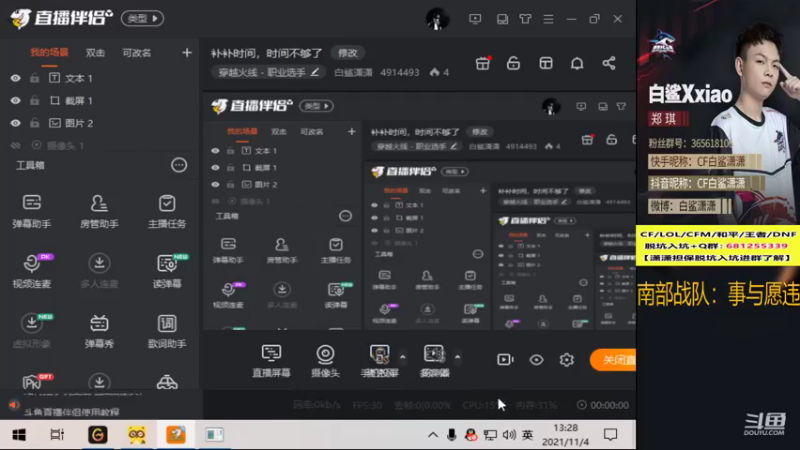The image size is (800, 450).
Task: Click the room number 4914493
Action: (x=399, y=72)
